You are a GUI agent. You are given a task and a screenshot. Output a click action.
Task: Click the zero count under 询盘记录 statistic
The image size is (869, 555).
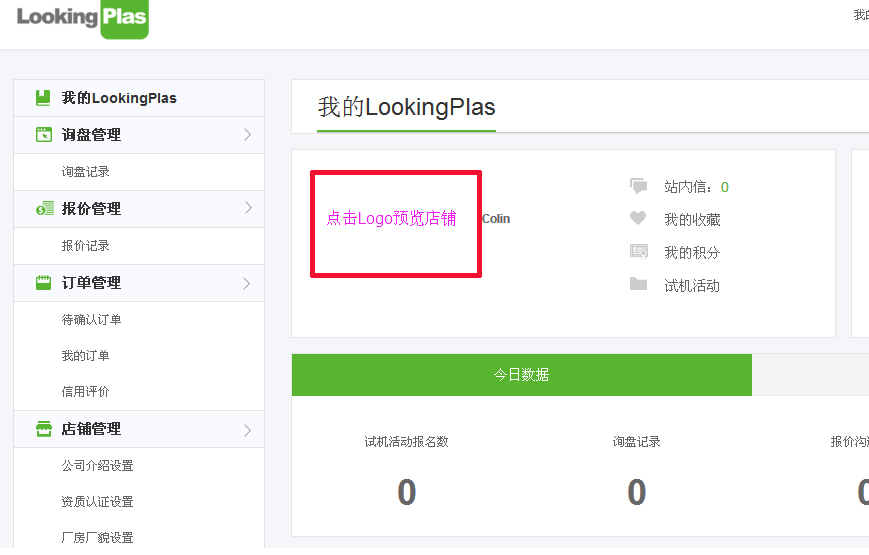click(x=637, y=492)
